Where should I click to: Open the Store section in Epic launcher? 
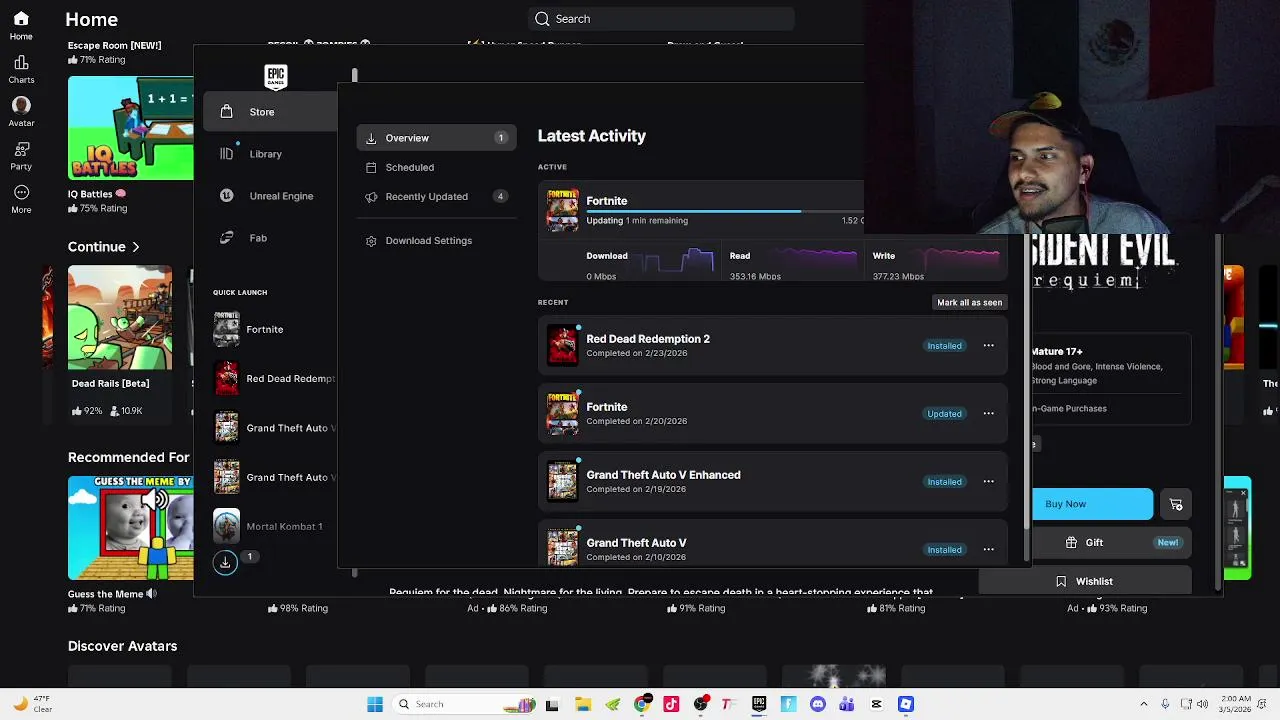270,112
